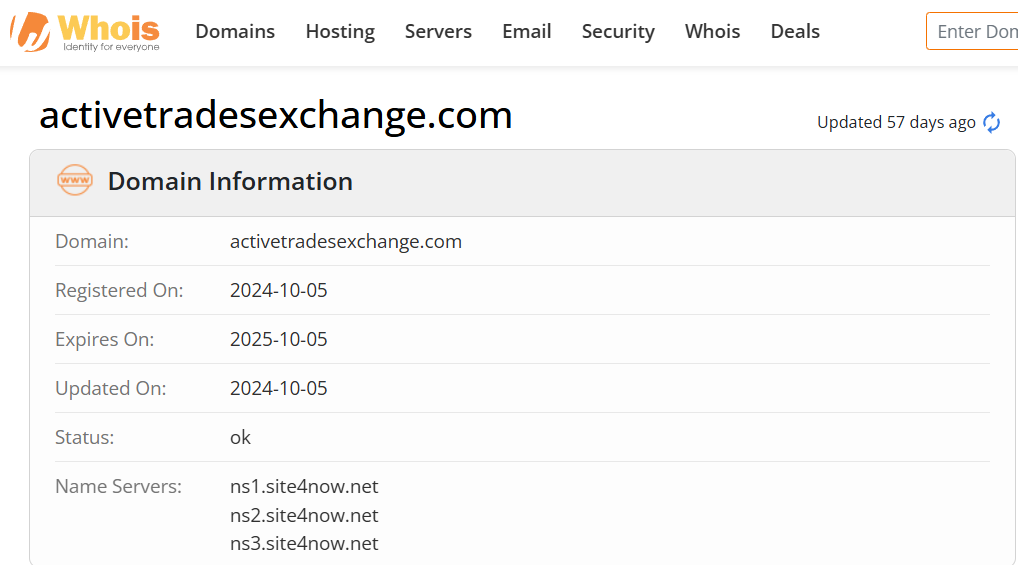Select name server ns2.site4now.net
This screenshot has width=1018, height=565.
[x=304, y=515]
